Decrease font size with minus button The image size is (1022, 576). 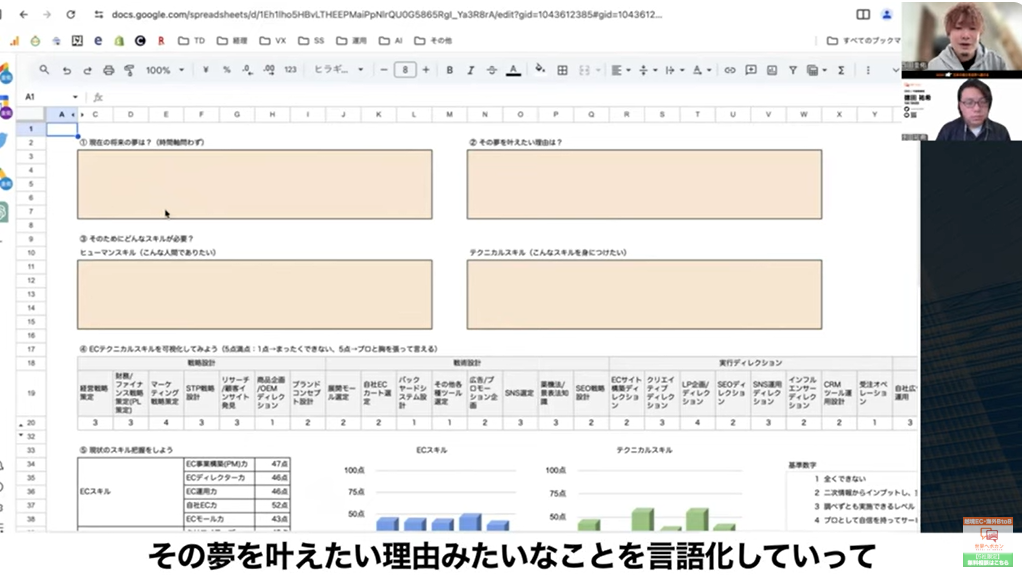click(x=384, y=70)
